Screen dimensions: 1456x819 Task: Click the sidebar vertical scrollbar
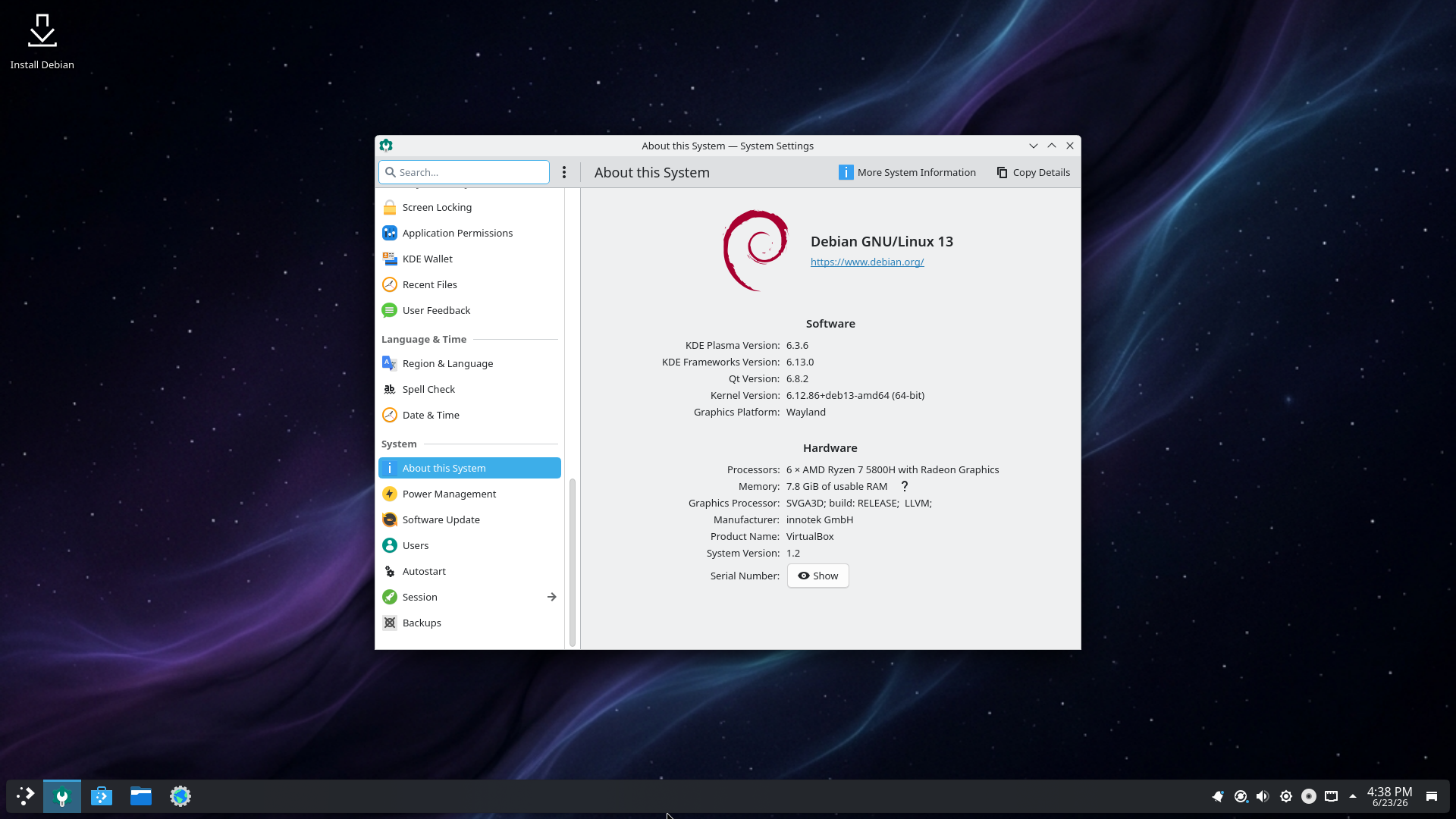point(573,562)
